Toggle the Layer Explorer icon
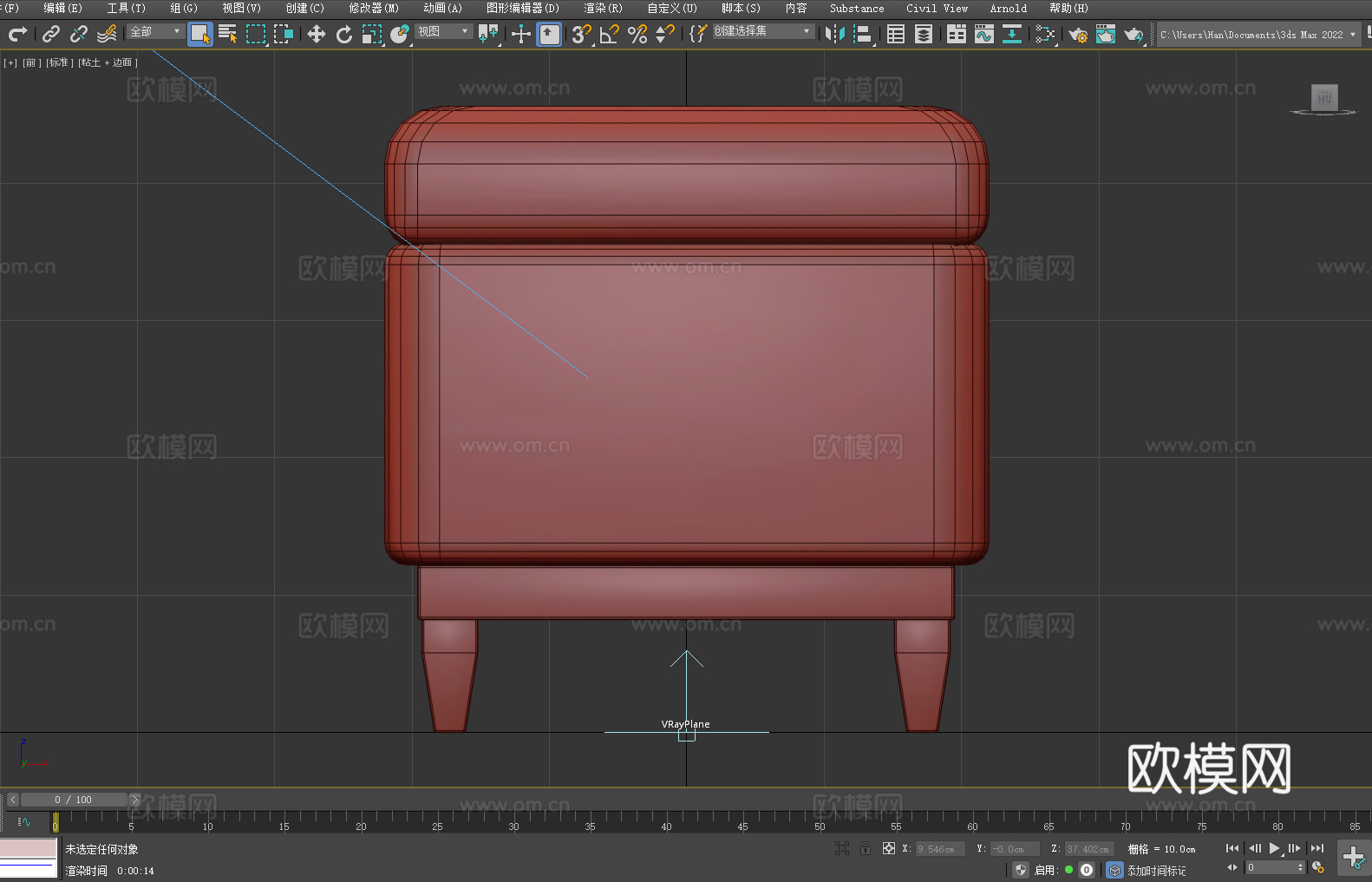The height and width of the screenshot is (882, 1372). 924,34
